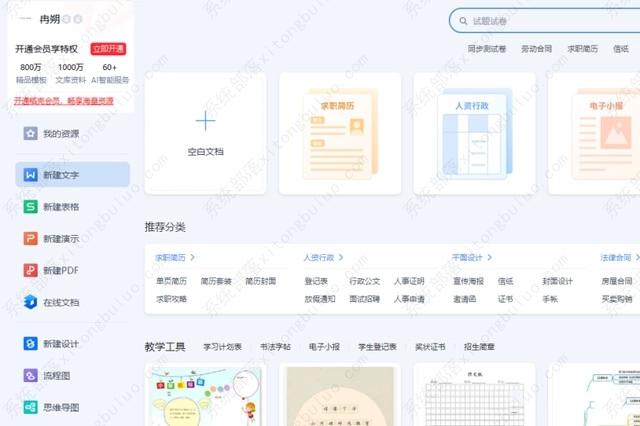Viewport: 640px width, 426px height.
Task: Open the 电子小报 template card
Action: tap(594, 133)
